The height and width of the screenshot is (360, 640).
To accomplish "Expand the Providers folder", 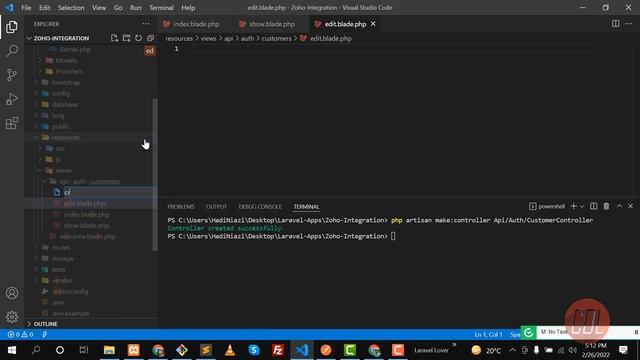I will [69, 71].
